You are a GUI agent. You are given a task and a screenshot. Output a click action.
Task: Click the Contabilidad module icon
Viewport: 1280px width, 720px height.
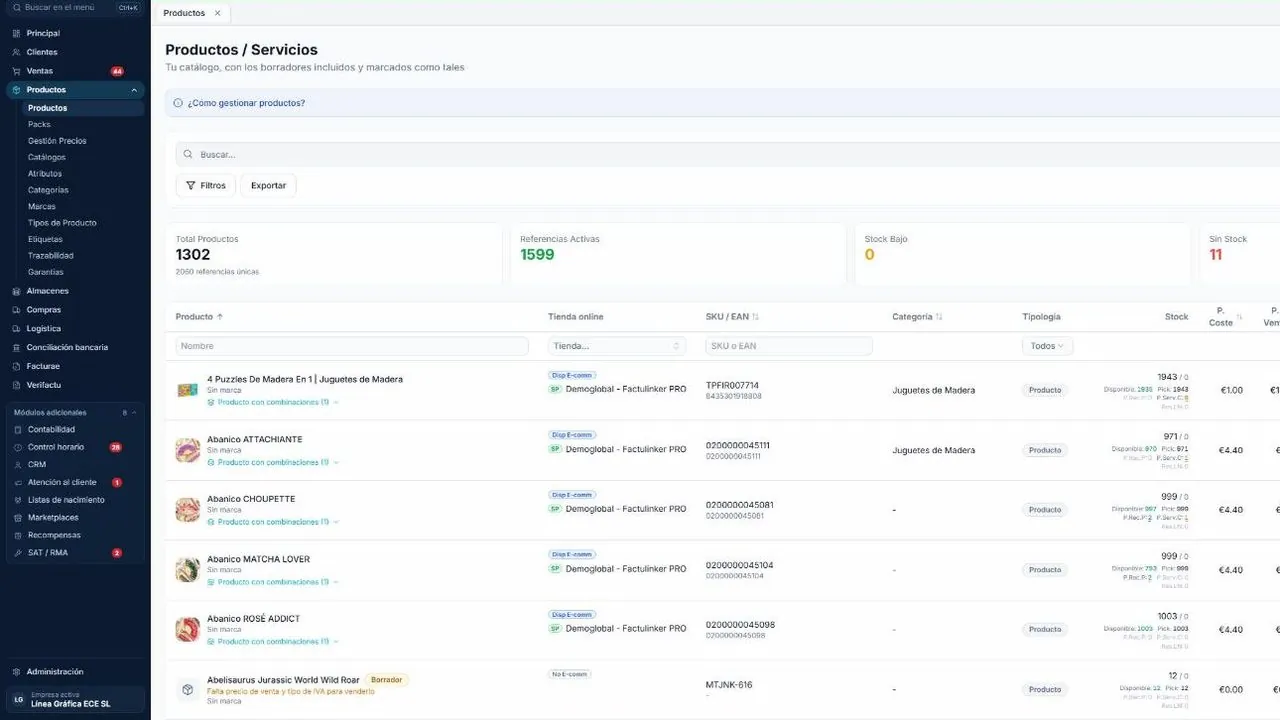pyautogui.click(x=17, y=429)
